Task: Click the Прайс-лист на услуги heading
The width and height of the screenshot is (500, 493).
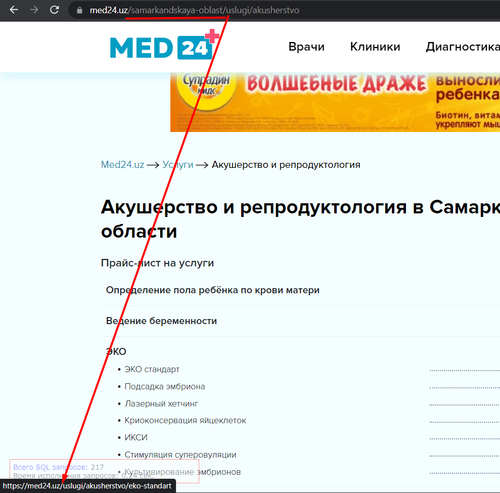Action: 157,263
